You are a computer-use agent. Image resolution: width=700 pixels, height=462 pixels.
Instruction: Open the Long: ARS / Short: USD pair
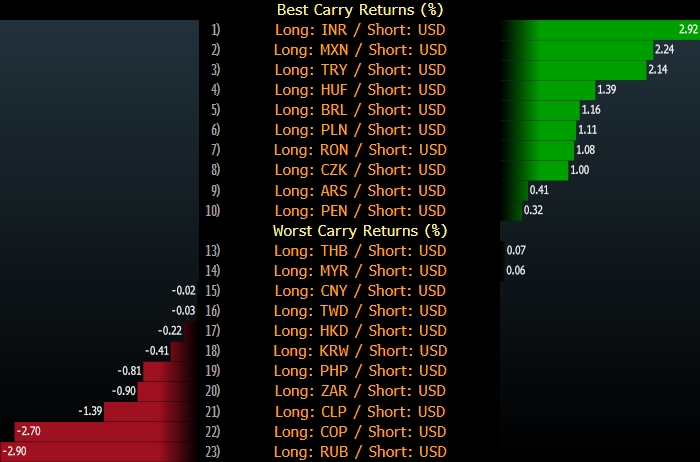coord(360,190)
